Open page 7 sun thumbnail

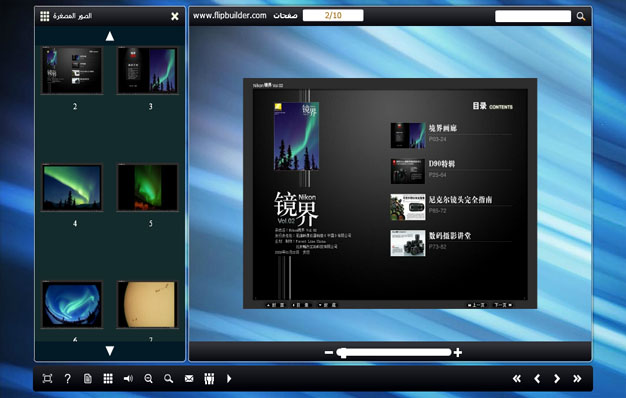point(147,304)
